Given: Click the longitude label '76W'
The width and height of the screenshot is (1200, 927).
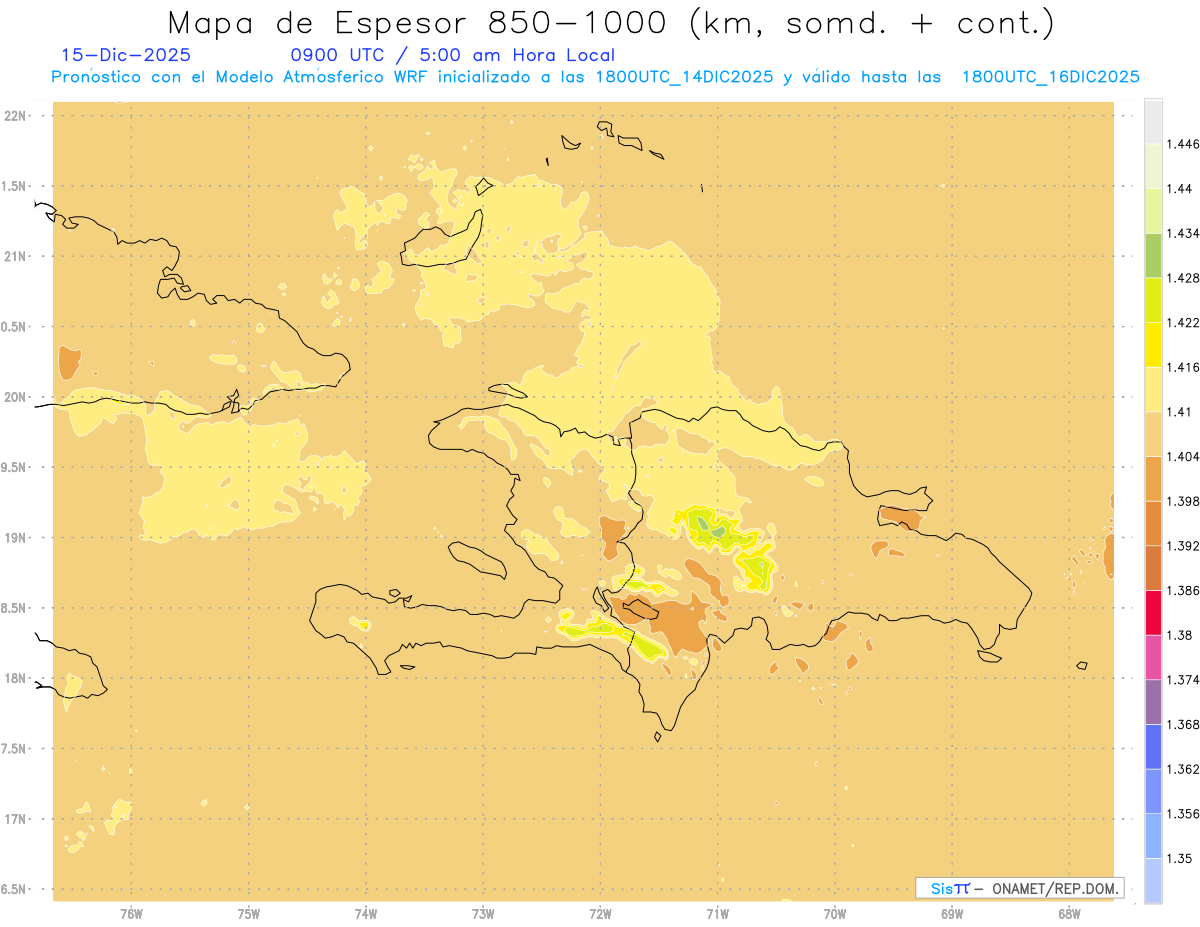Looking at the screenshot, I should pyautogui.click(x=131, y=914).
